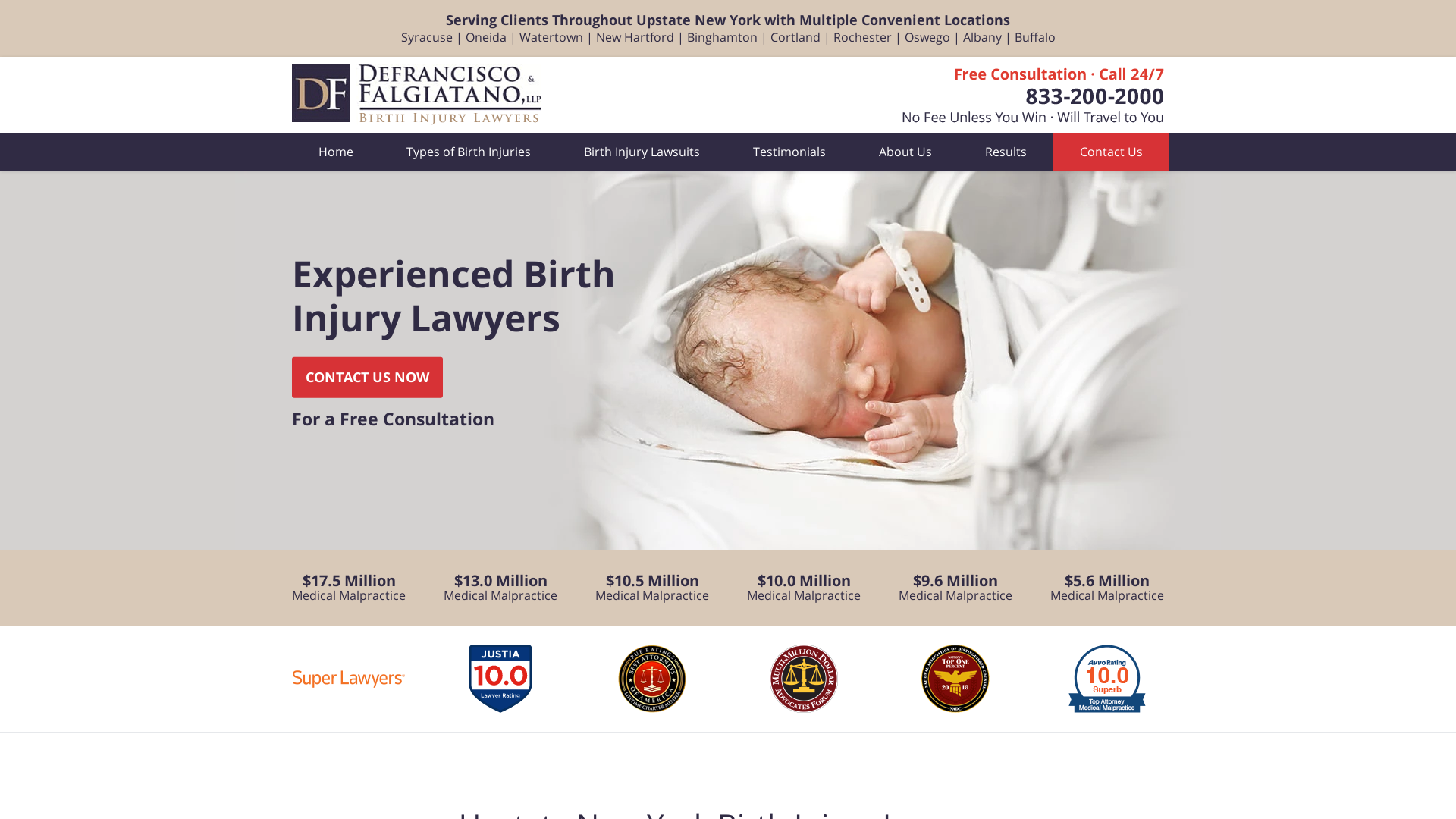
Task: Click the DeFrancisco & Falgiatano logo
Action: pyautogui.click(x=416, y=94)
